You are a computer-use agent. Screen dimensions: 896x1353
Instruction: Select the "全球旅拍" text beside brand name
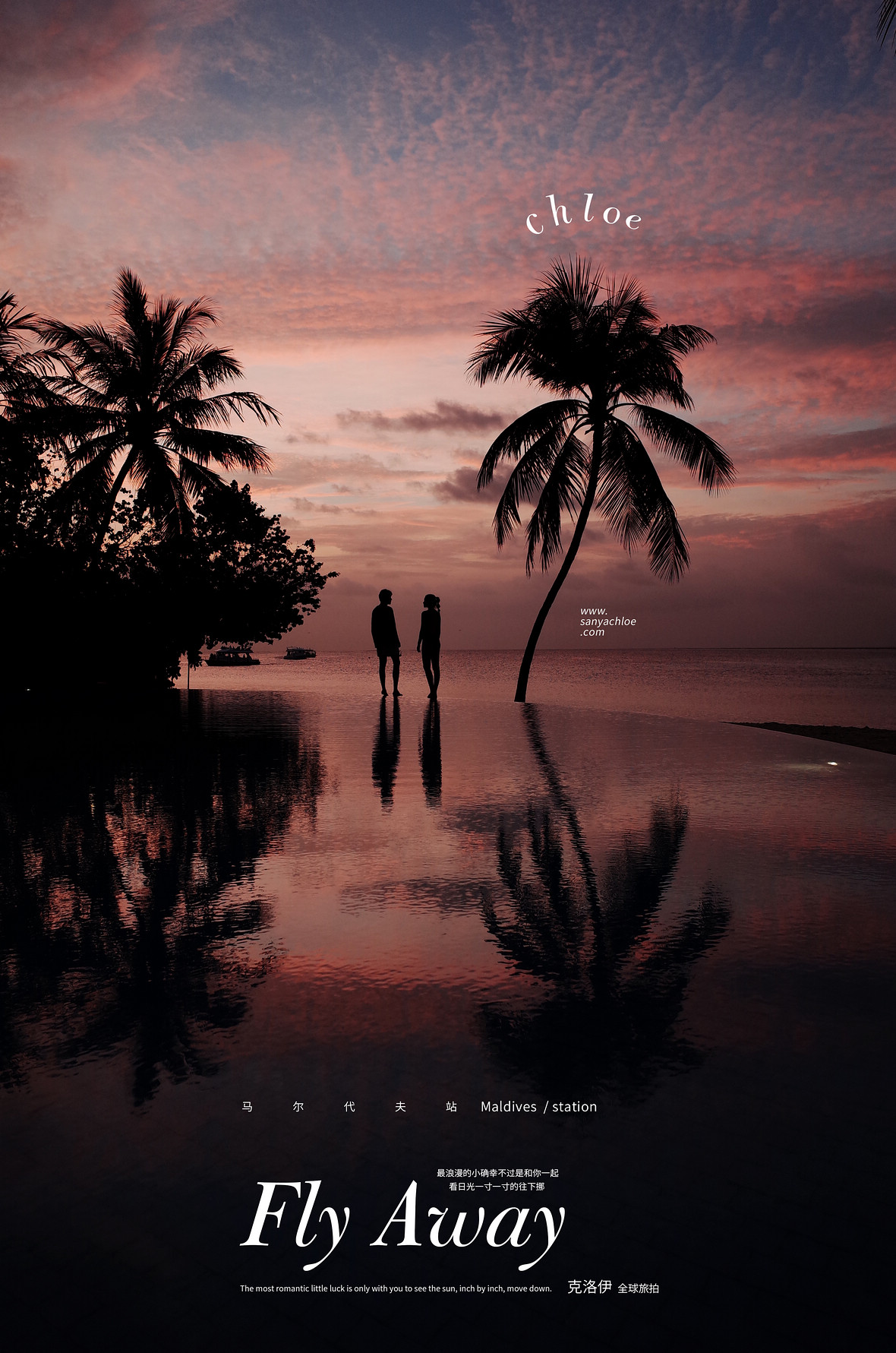pyautogui.click(x=638, y=1288)
